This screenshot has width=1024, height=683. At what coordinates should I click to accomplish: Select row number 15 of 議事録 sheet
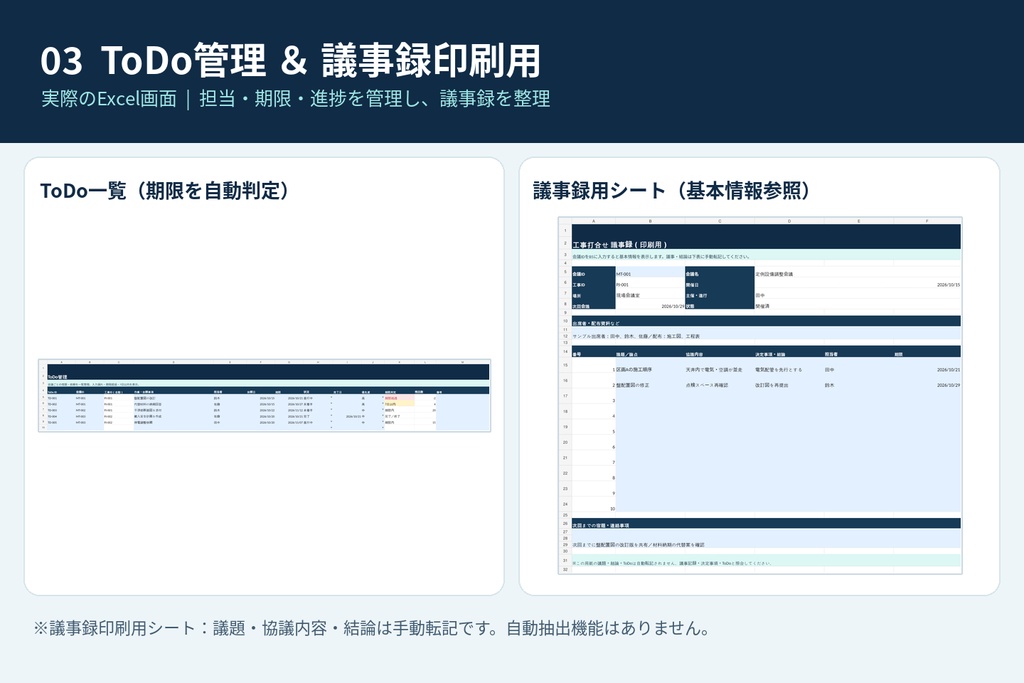[x=566, y=366]
